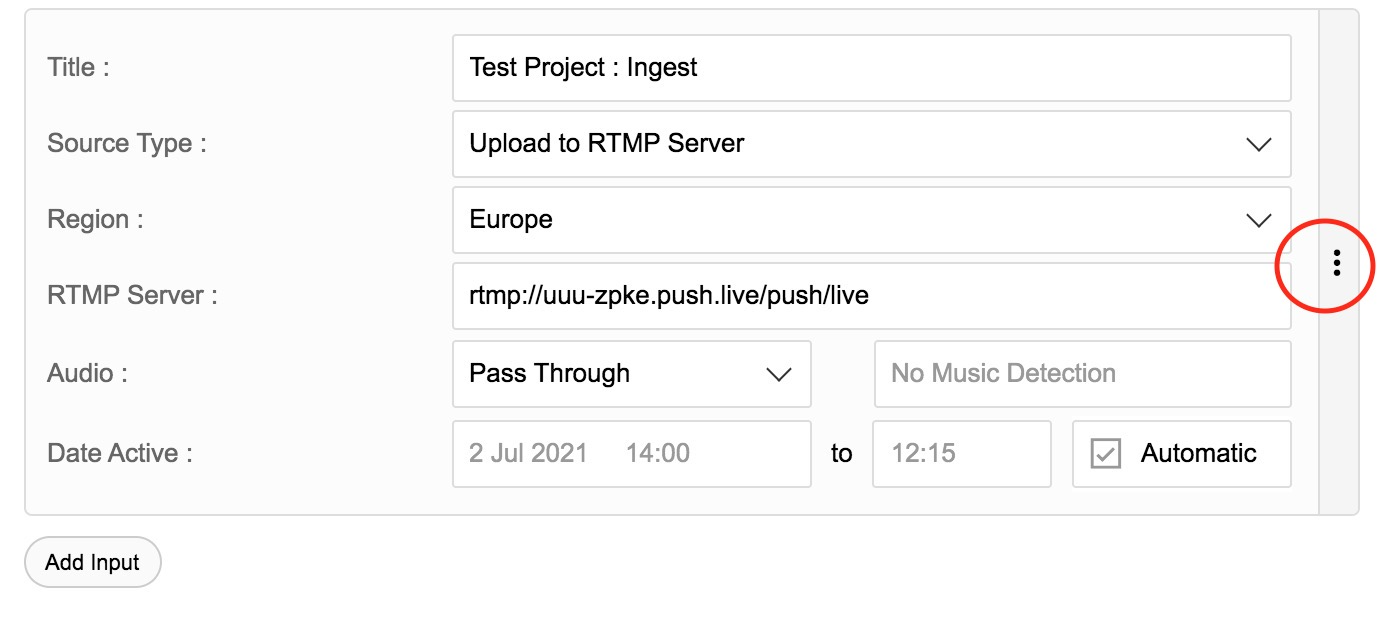Click the start date field 2 Jul 2021

click(x=632, y=454)
